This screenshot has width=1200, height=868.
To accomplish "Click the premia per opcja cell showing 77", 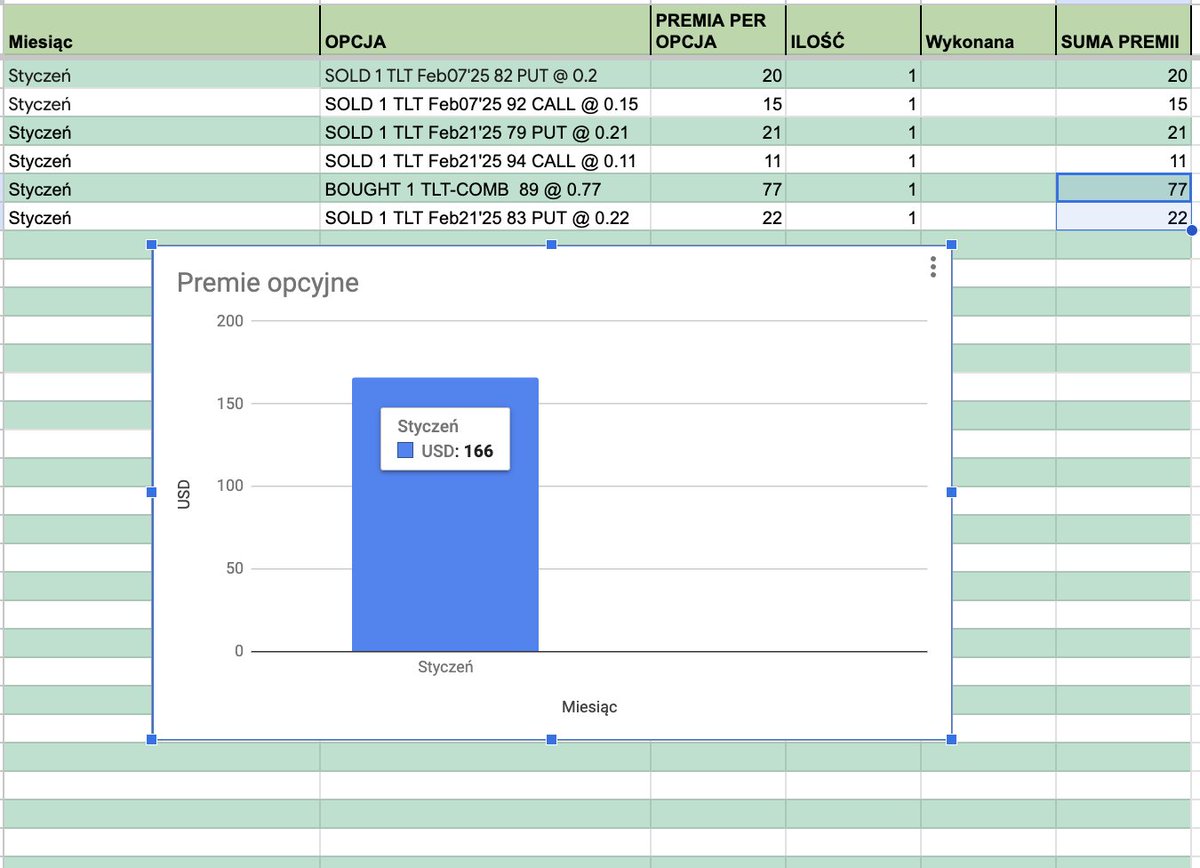I will (718, 188).
